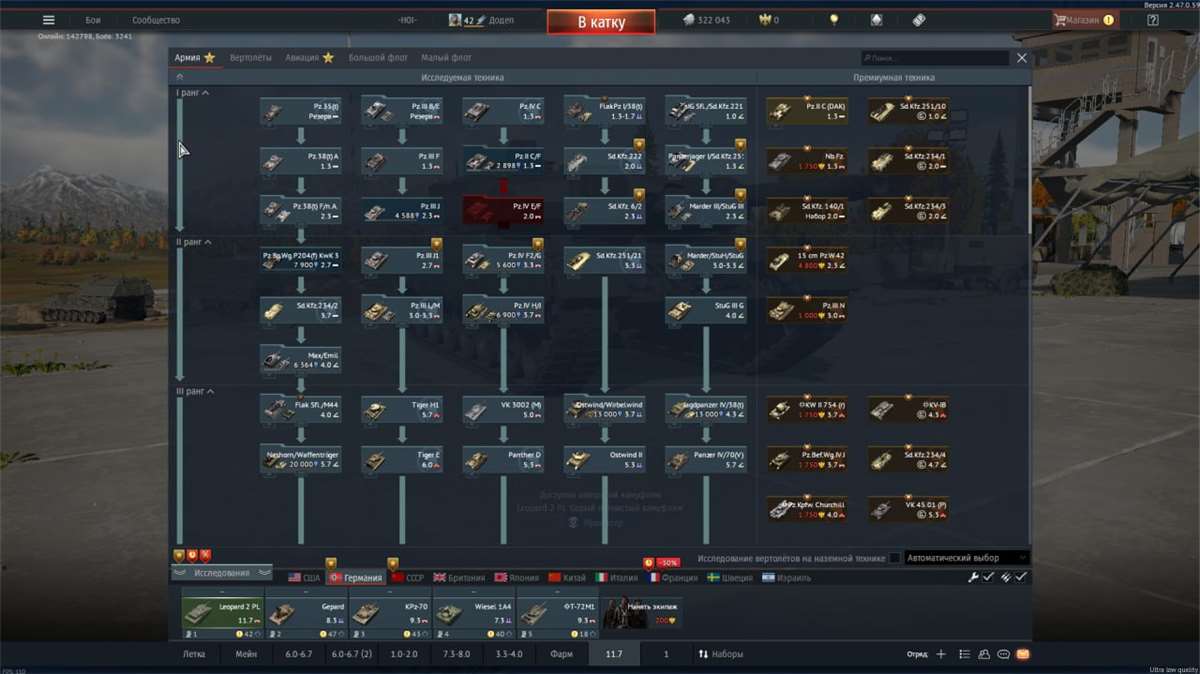Switch to the Малый флот tab
This screenshot has width=1200, height=674.
point(446,58)
